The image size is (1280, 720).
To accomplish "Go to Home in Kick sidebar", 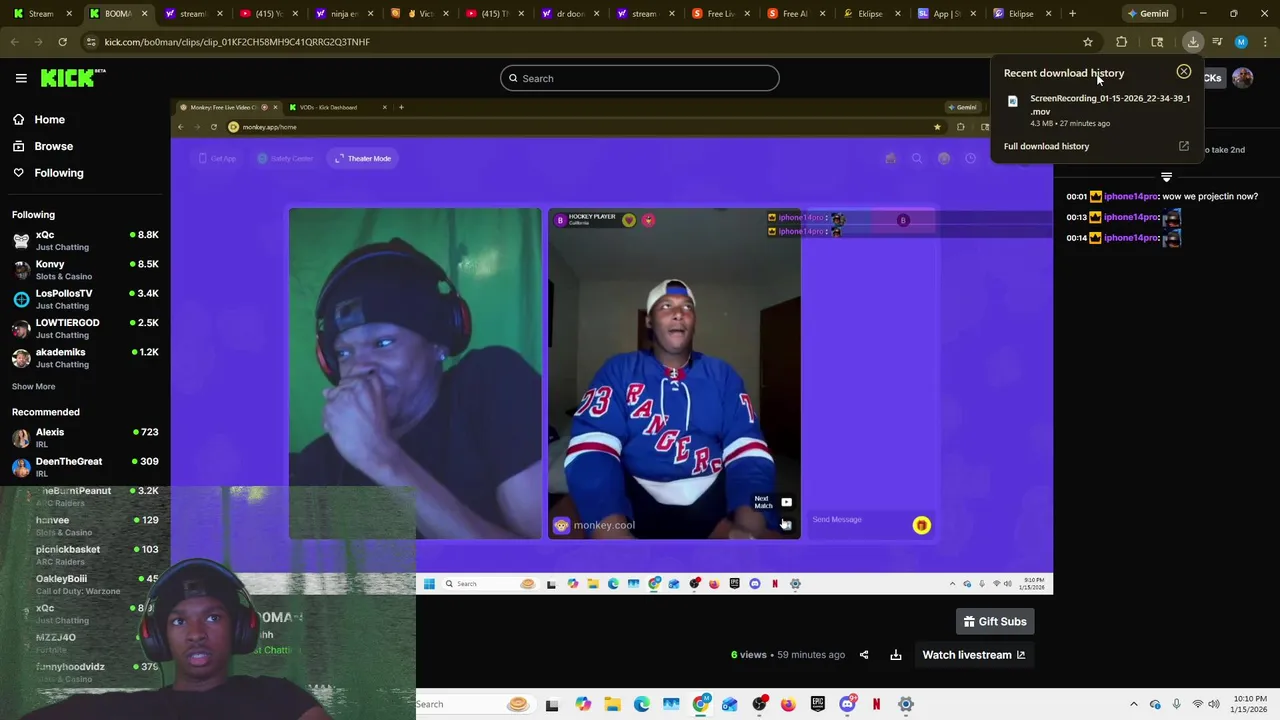I will [x=49, y=120].
